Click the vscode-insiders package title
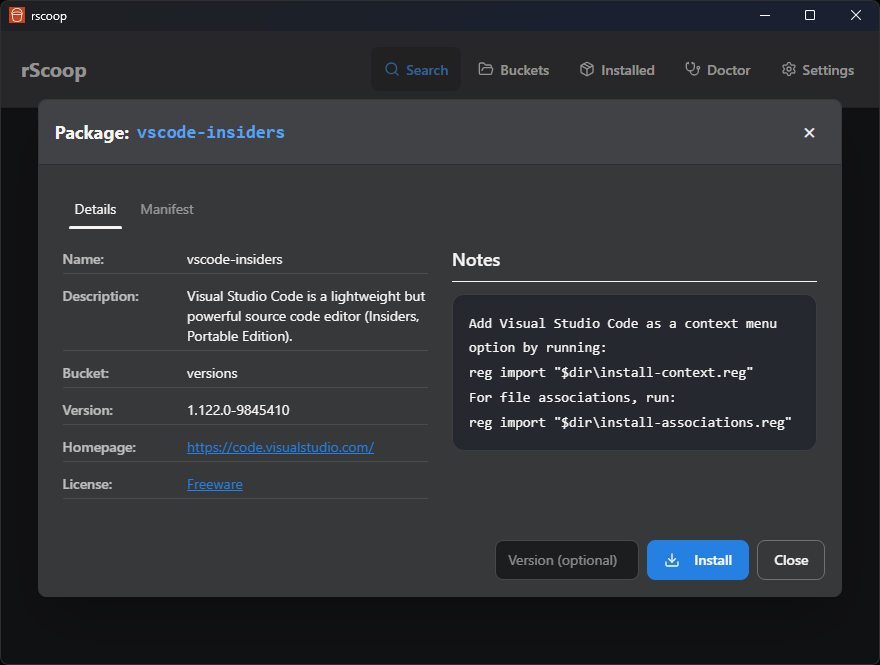Image resolution: width=880 pixels, height=665 pixels. pyautogui.click(x=210, y=132)
